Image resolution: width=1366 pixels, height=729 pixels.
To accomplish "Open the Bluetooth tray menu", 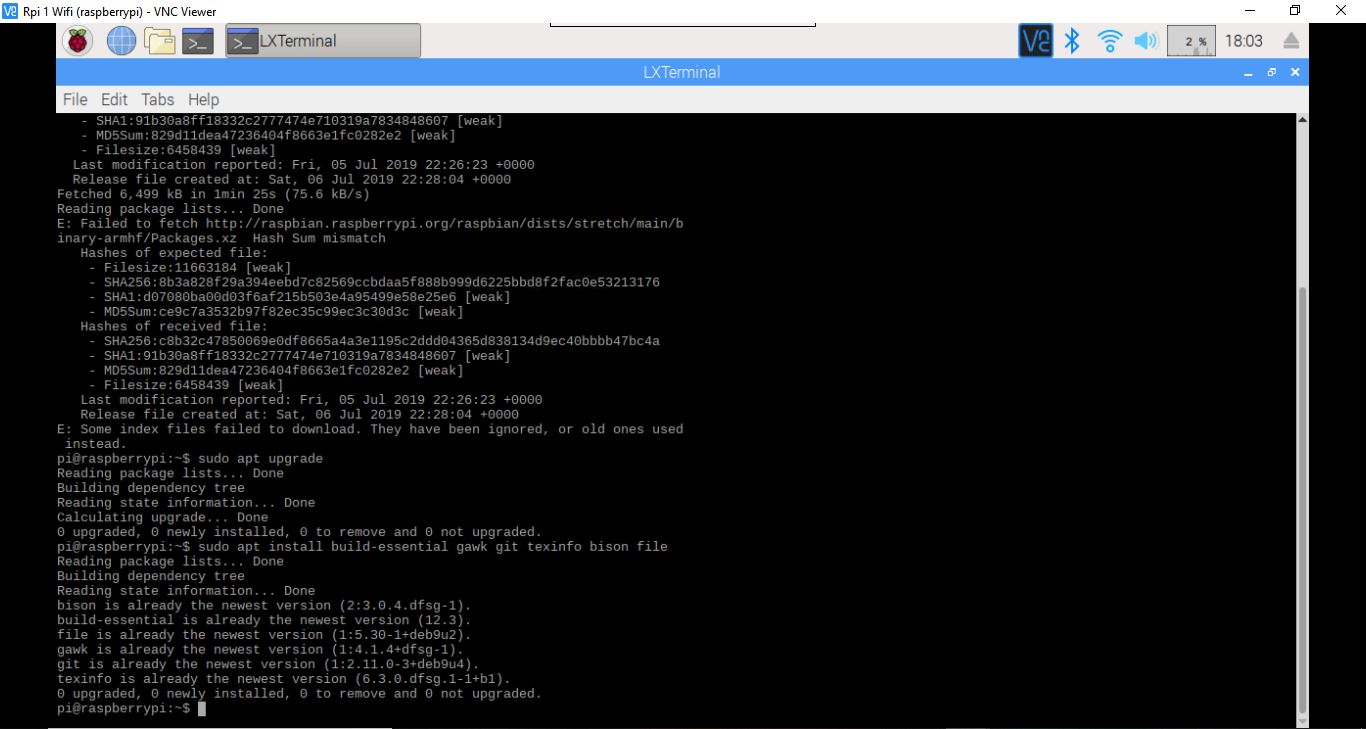I will coord(1072,41).
